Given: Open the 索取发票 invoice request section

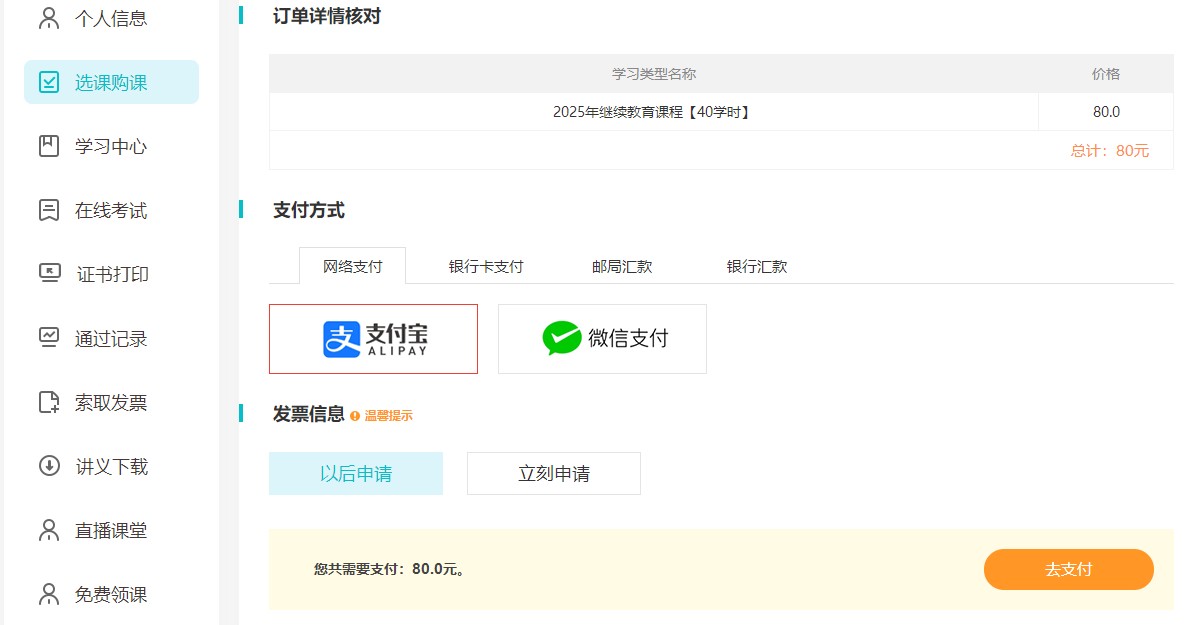Looking at the screenshot, I should [x=112, y=402].
